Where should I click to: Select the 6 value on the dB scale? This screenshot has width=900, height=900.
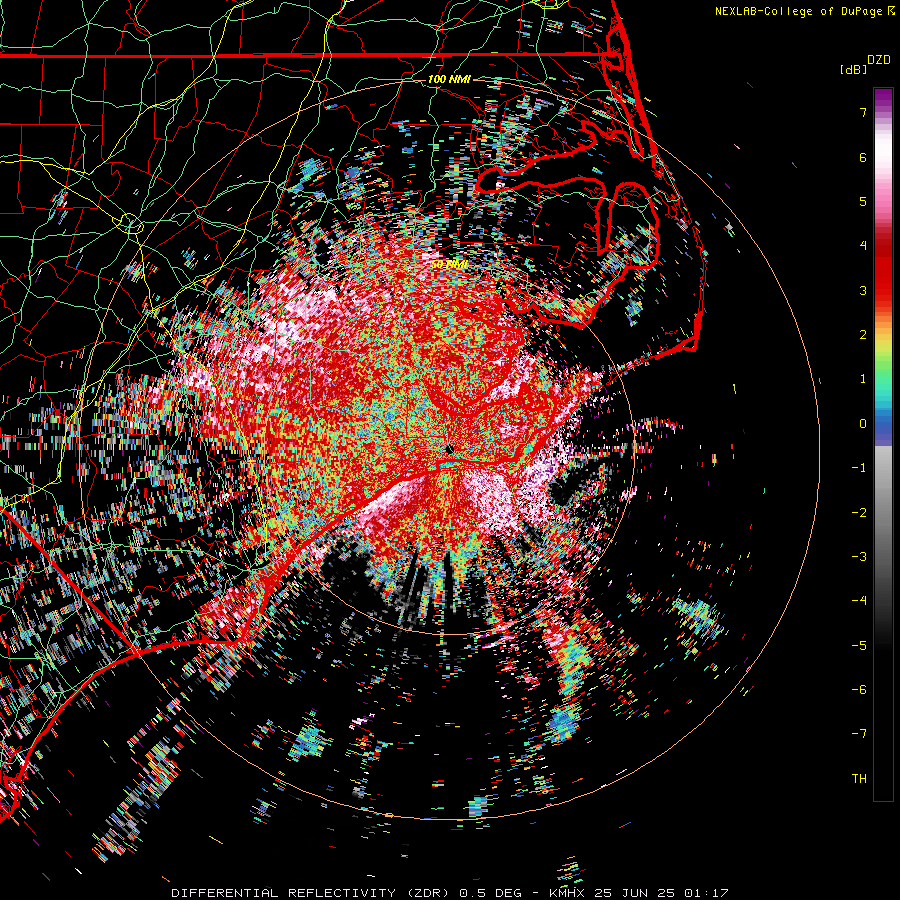click(x=863, y=157)
